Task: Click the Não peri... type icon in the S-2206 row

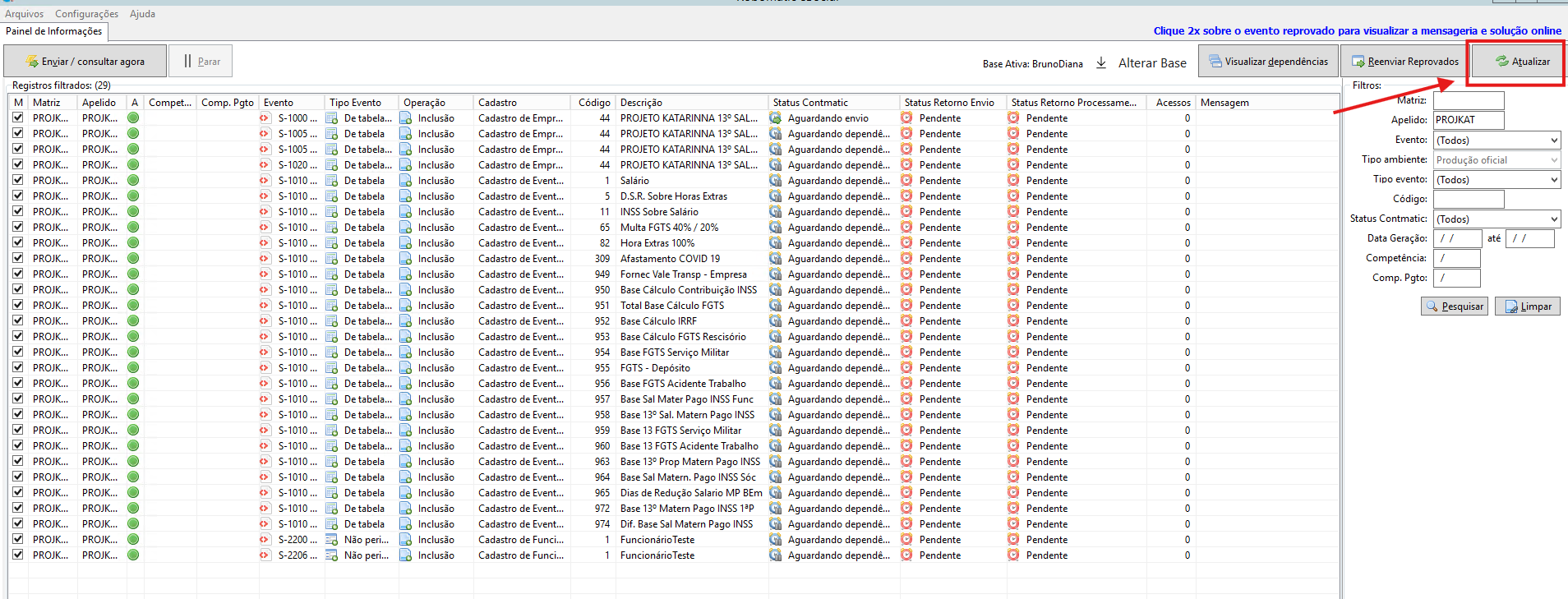Action: point(332,555)
